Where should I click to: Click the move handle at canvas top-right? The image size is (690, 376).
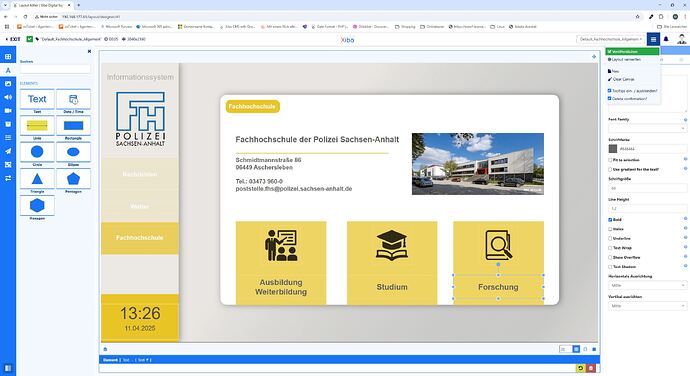pos(594,57)
